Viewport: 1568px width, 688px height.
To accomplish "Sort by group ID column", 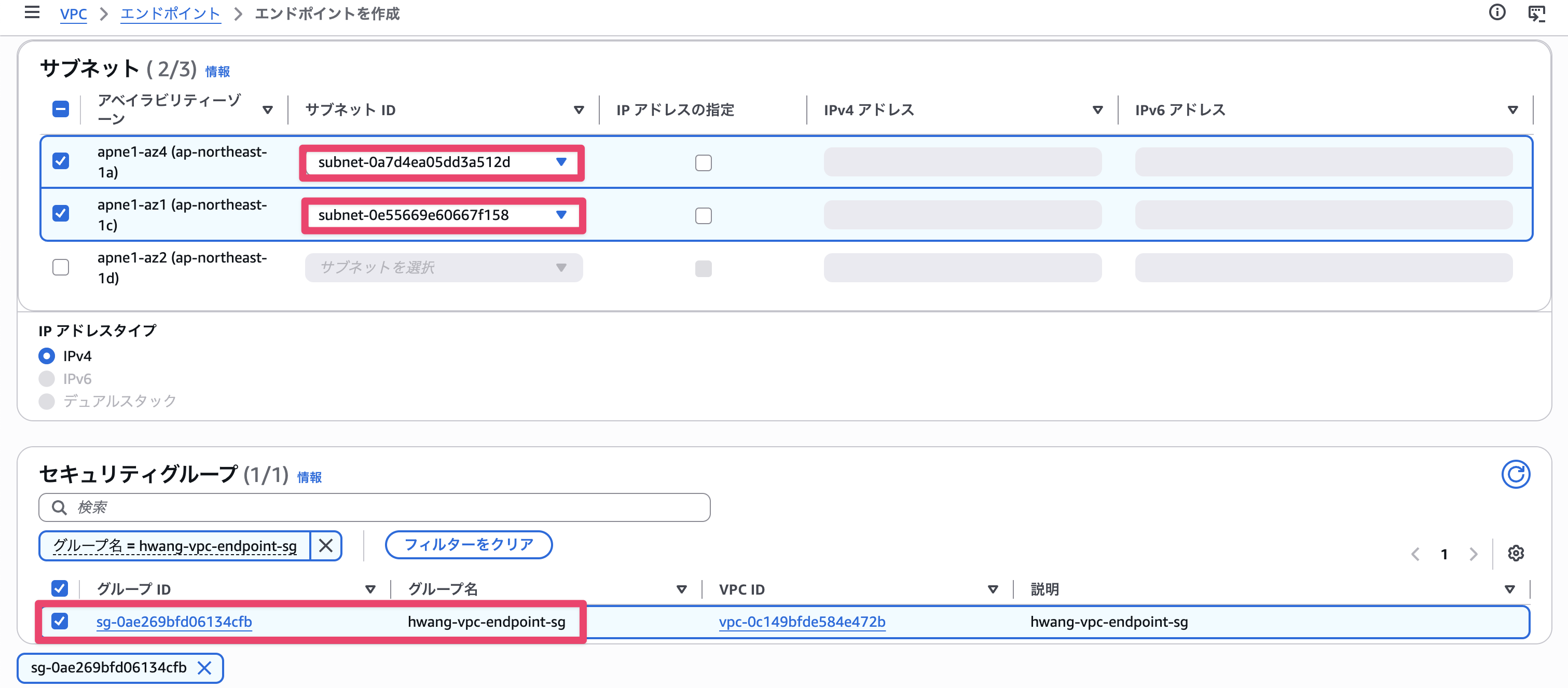I will tap(370, 589).
